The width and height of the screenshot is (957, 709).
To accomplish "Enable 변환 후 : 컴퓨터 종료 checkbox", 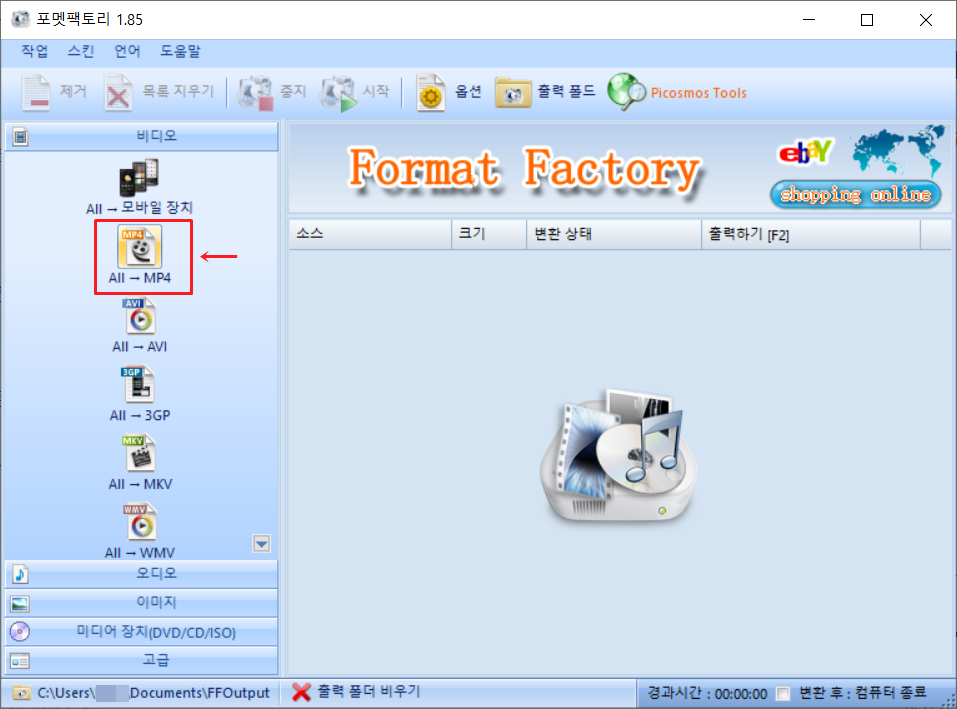I will tap(782, 693).
